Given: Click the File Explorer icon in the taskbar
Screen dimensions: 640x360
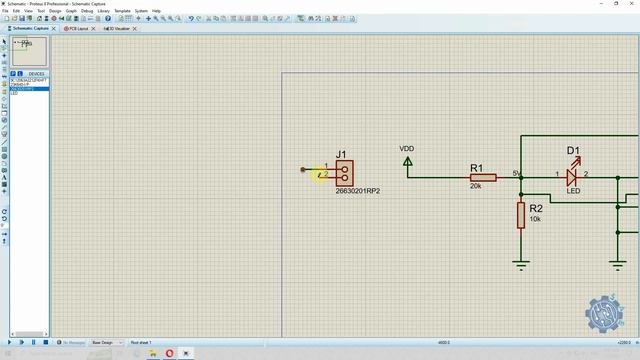Looking at the screenshot, I should (153, 353).
